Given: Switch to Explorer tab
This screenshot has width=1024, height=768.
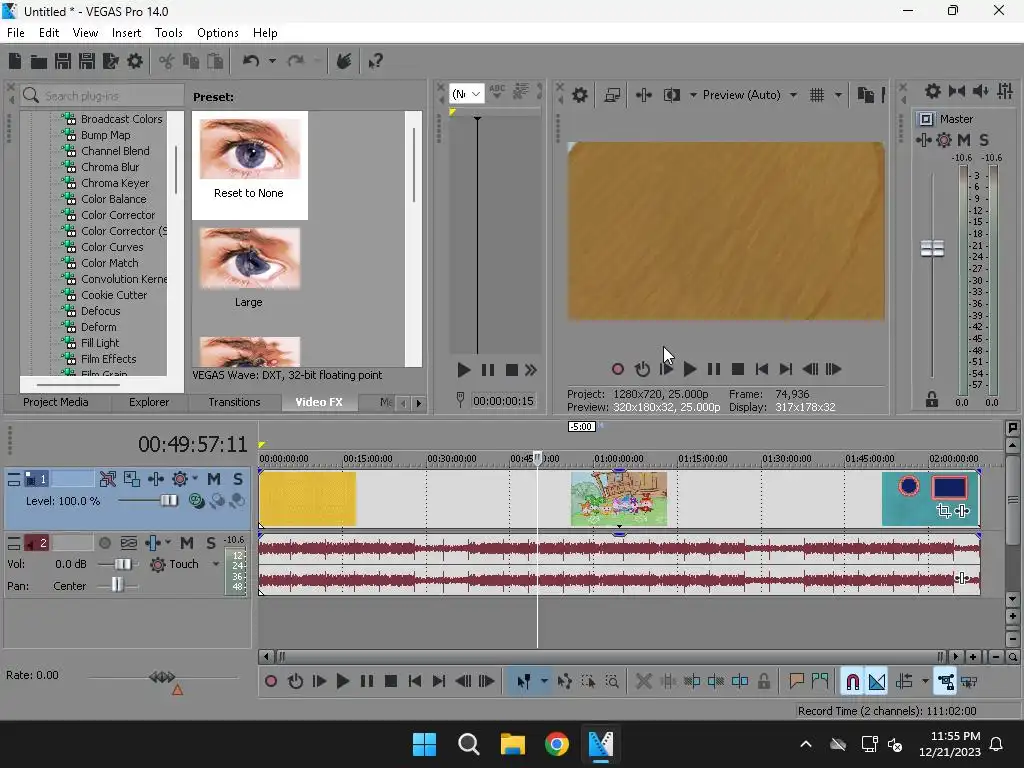Looking at the screenshot, I should pos(149,402).
